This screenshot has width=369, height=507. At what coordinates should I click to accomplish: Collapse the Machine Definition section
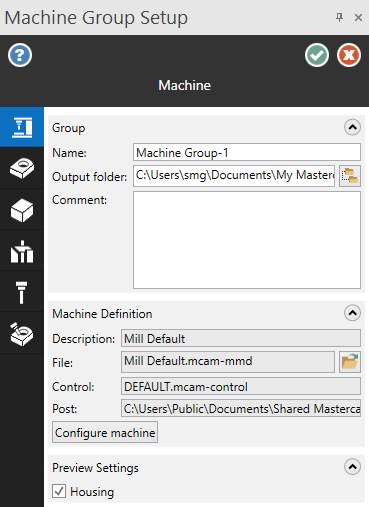pyautogui.click(x=352, y=313)
